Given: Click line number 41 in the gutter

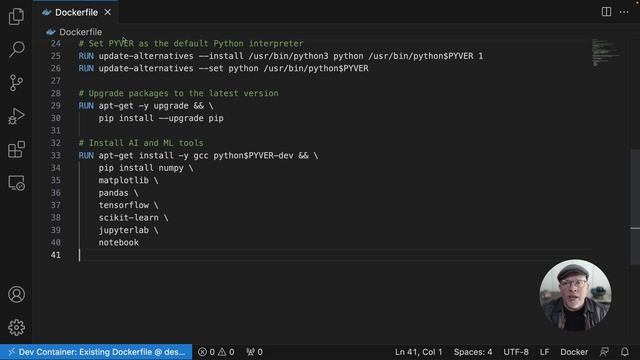Looking at the screenshot, I should 56,255.
